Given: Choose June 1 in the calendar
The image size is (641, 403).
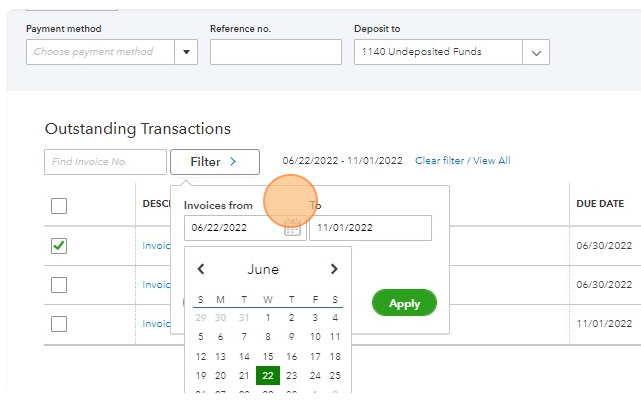Looking at the screenshot, I should coord(267,318).
